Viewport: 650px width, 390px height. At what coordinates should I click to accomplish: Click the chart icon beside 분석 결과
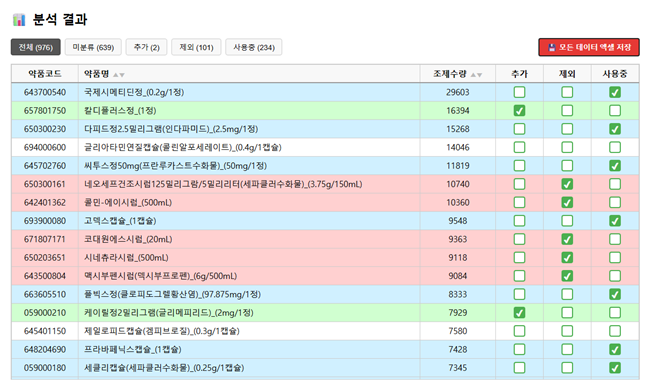19,19
